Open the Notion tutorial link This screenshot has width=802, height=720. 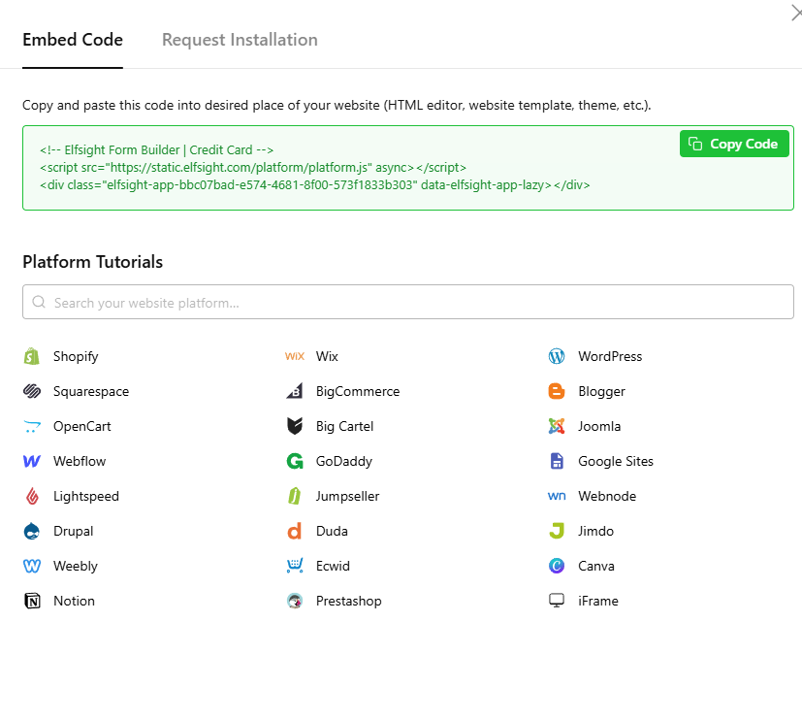pos(74,601)
